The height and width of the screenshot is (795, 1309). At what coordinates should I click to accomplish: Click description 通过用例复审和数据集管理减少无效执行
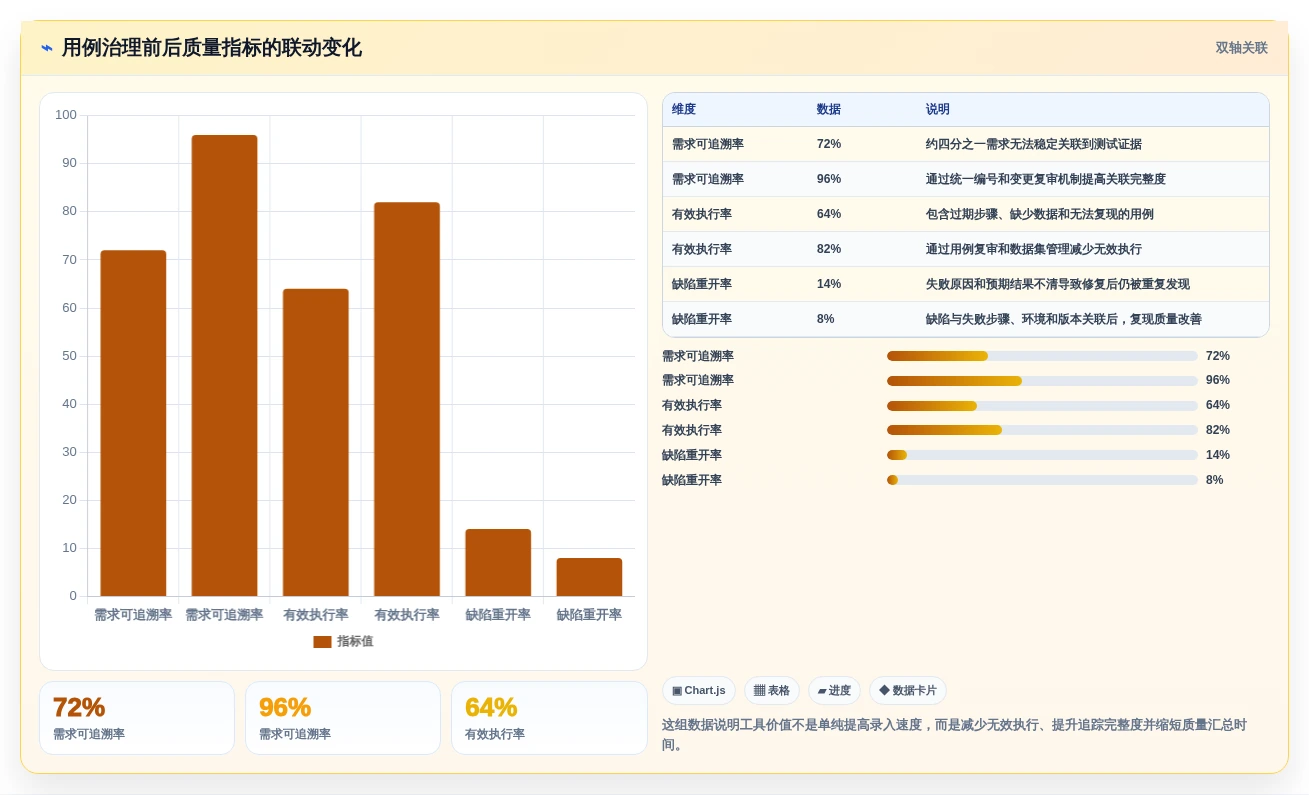(x=1034, y=249)
